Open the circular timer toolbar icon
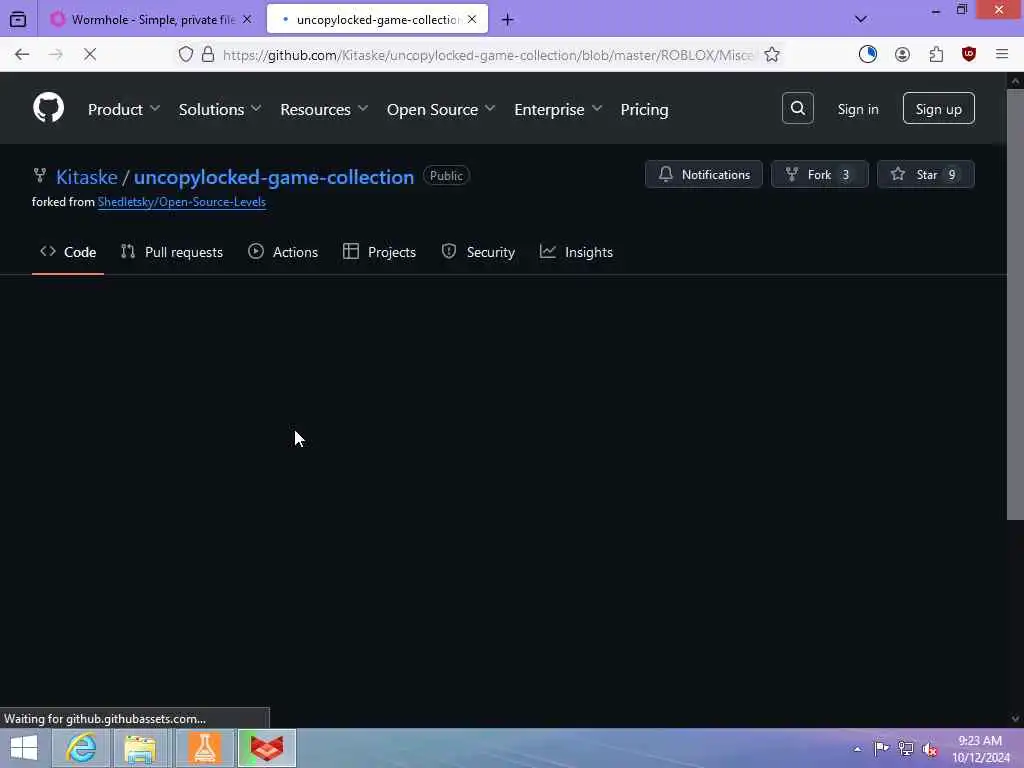 click(868, 55)
